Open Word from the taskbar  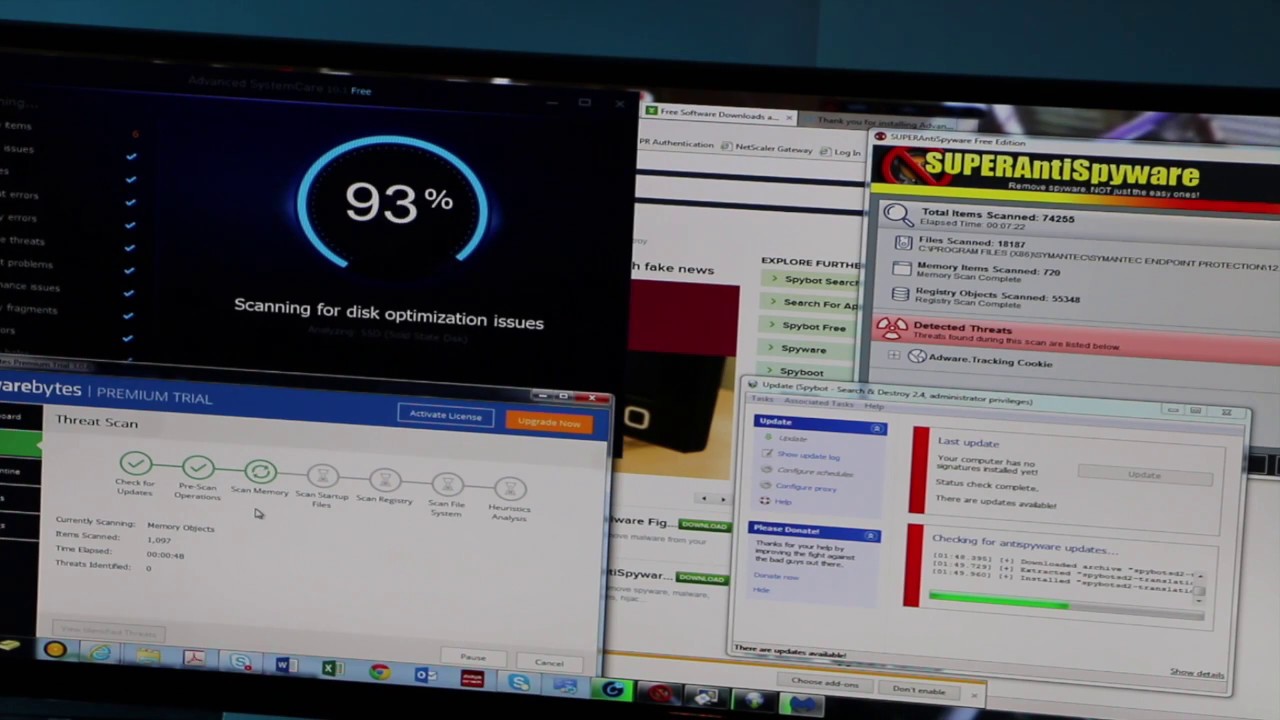(285, 665)
